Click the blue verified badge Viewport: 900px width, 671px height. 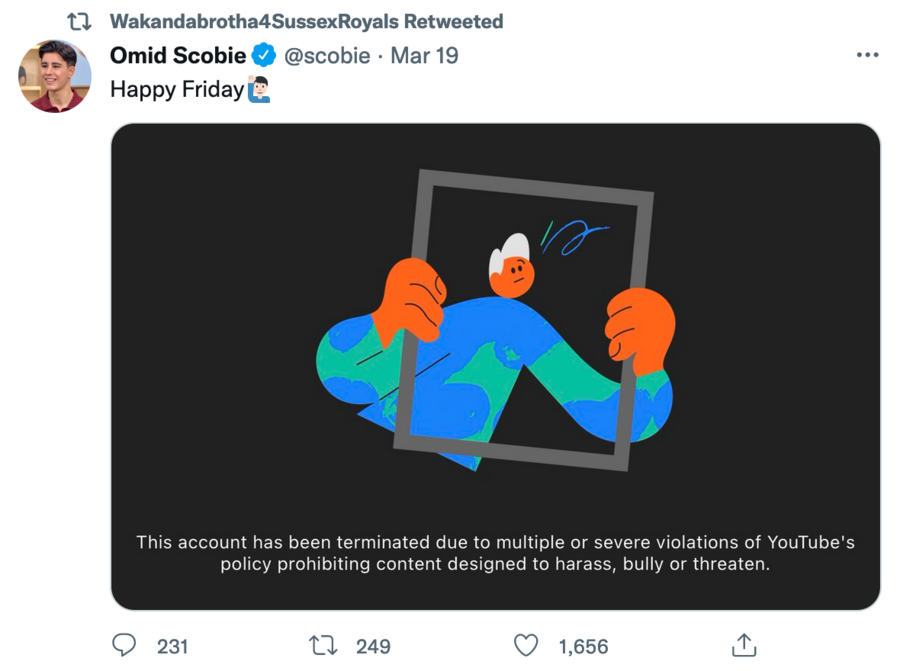[264, 55]
